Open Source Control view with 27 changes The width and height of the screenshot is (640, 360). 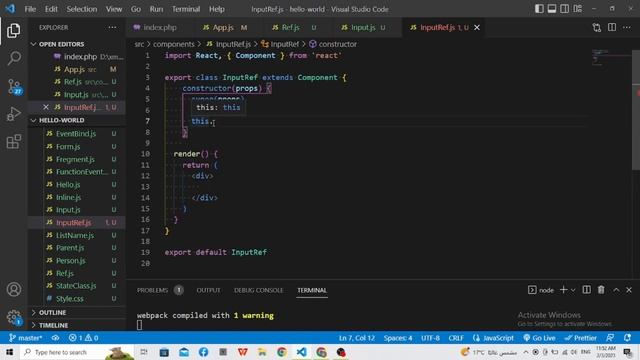pyautogui.click(x=14, y=87)
